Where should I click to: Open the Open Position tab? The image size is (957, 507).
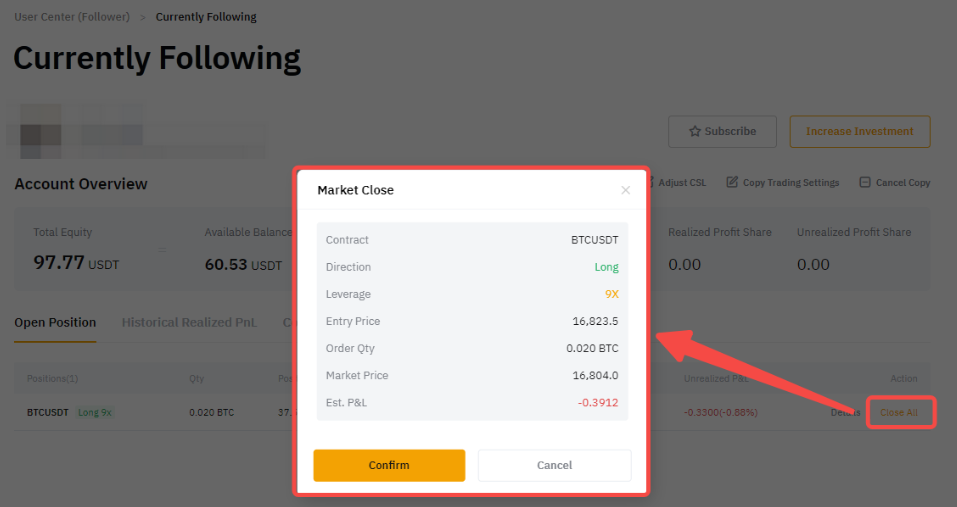(x=55, y=322)
